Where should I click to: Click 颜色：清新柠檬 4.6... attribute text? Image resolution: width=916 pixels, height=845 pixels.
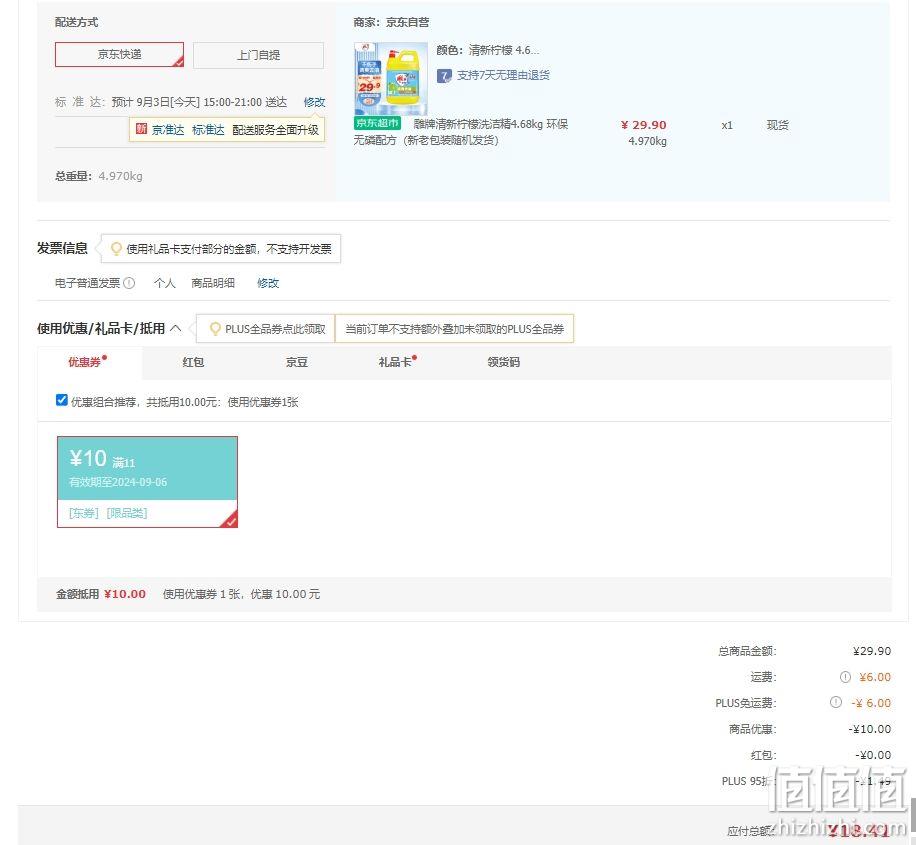pyautogui.click(x=488, y=50)
